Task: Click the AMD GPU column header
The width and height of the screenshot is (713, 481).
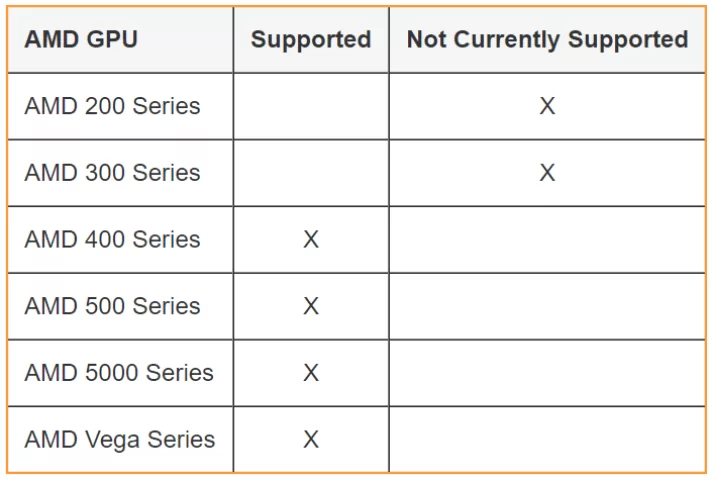Action: (x=81, y=40)
